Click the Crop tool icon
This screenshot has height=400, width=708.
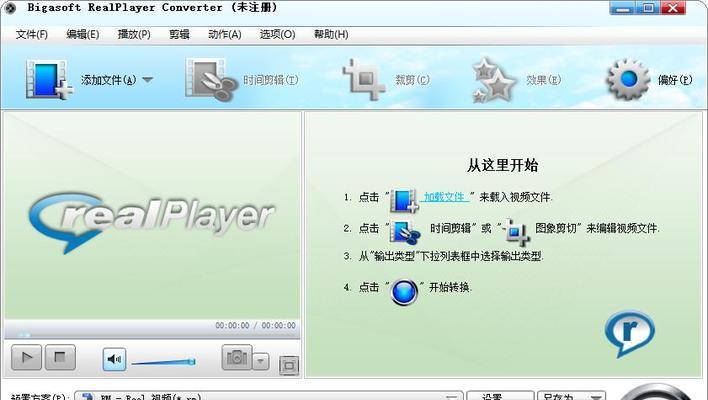pyautogui.click(x=364, y=79)
